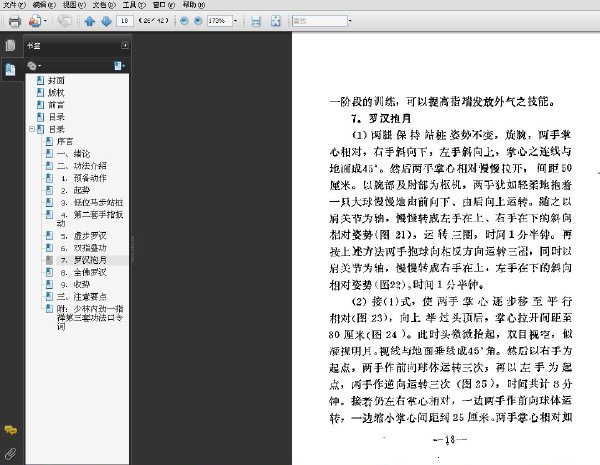Screen dimensions: 600x465
Task: Click the Create PDF icon
Action: pos(35,21)
